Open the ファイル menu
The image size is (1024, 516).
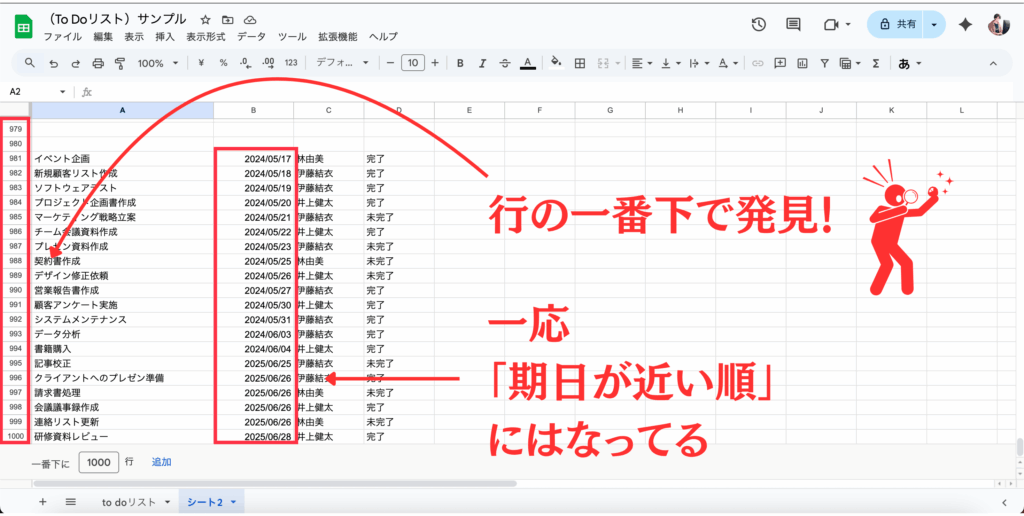pos(63,37)
